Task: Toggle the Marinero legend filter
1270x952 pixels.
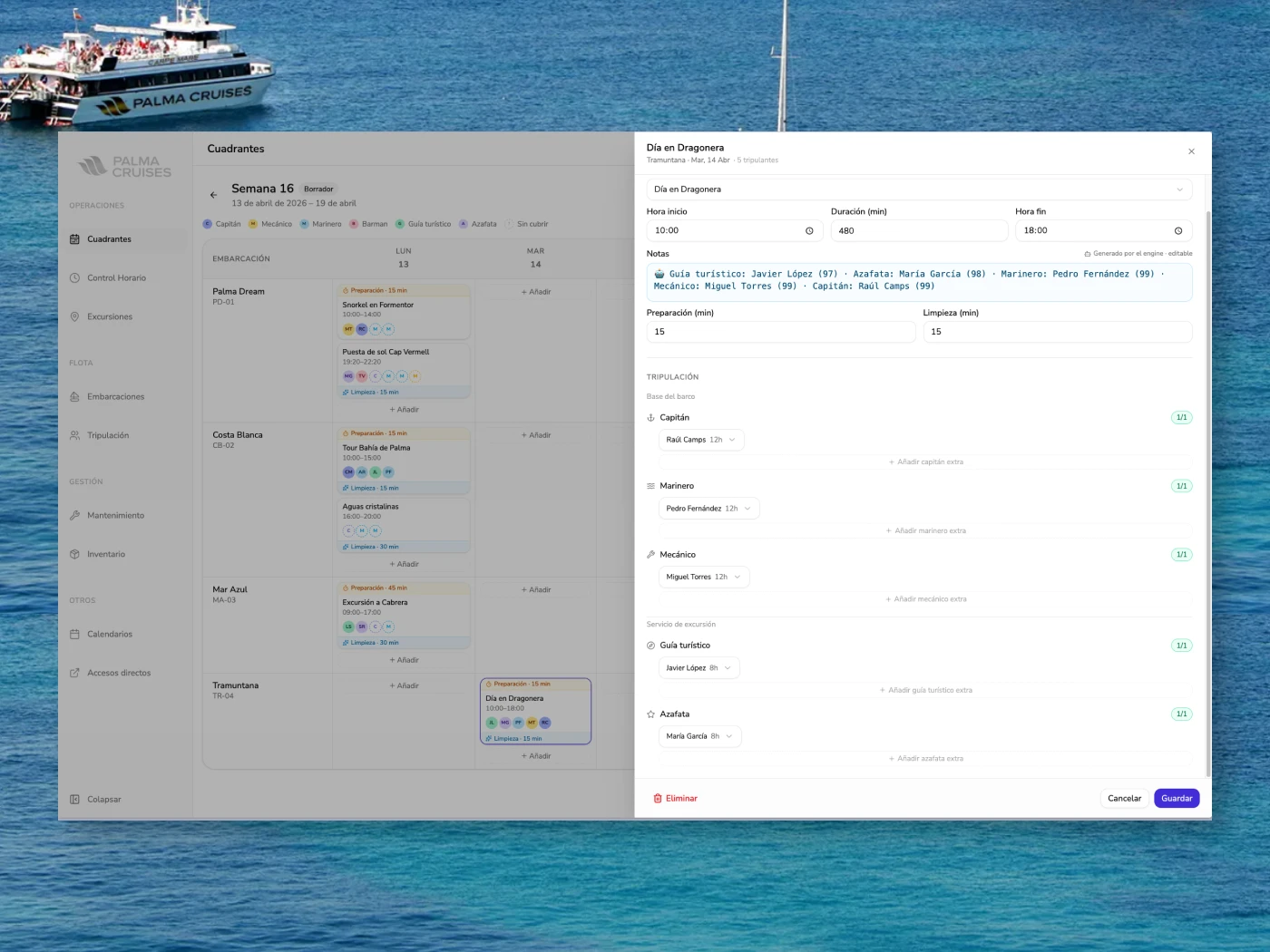Action: click(321, 224)
